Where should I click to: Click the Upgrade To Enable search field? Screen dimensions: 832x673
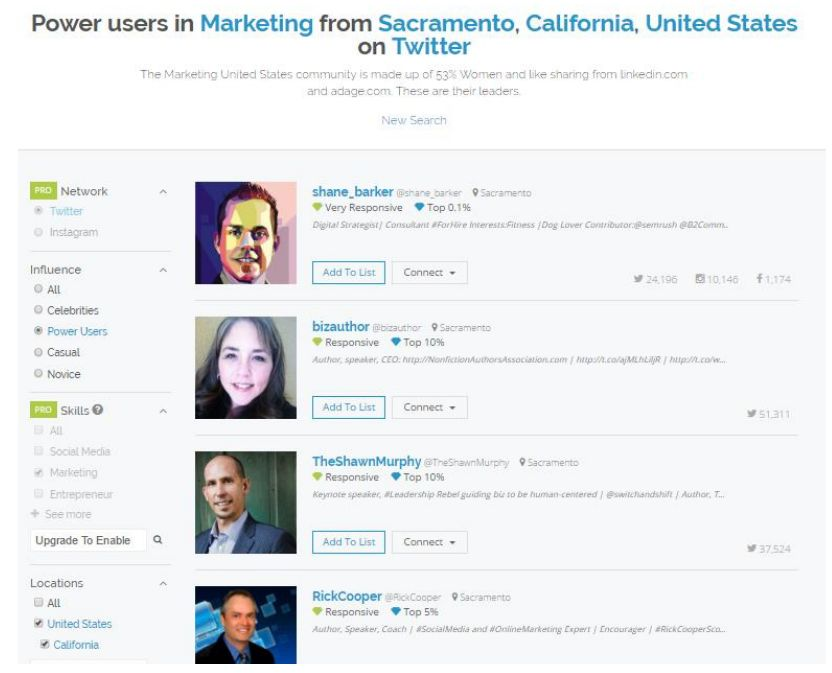[x=88, y=540]
